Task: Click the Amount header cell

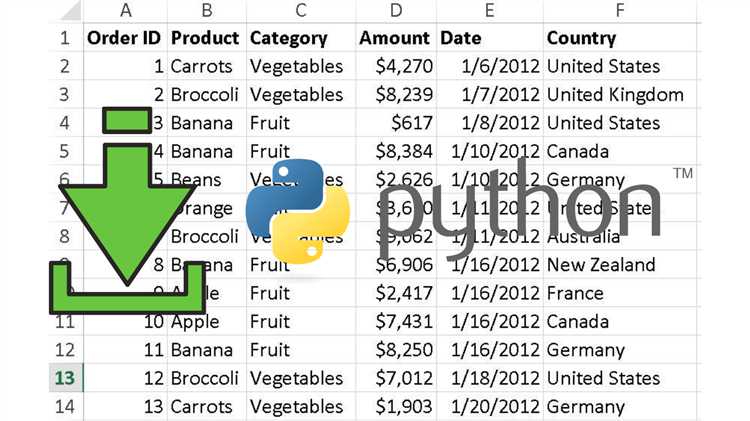Action: 395,38
